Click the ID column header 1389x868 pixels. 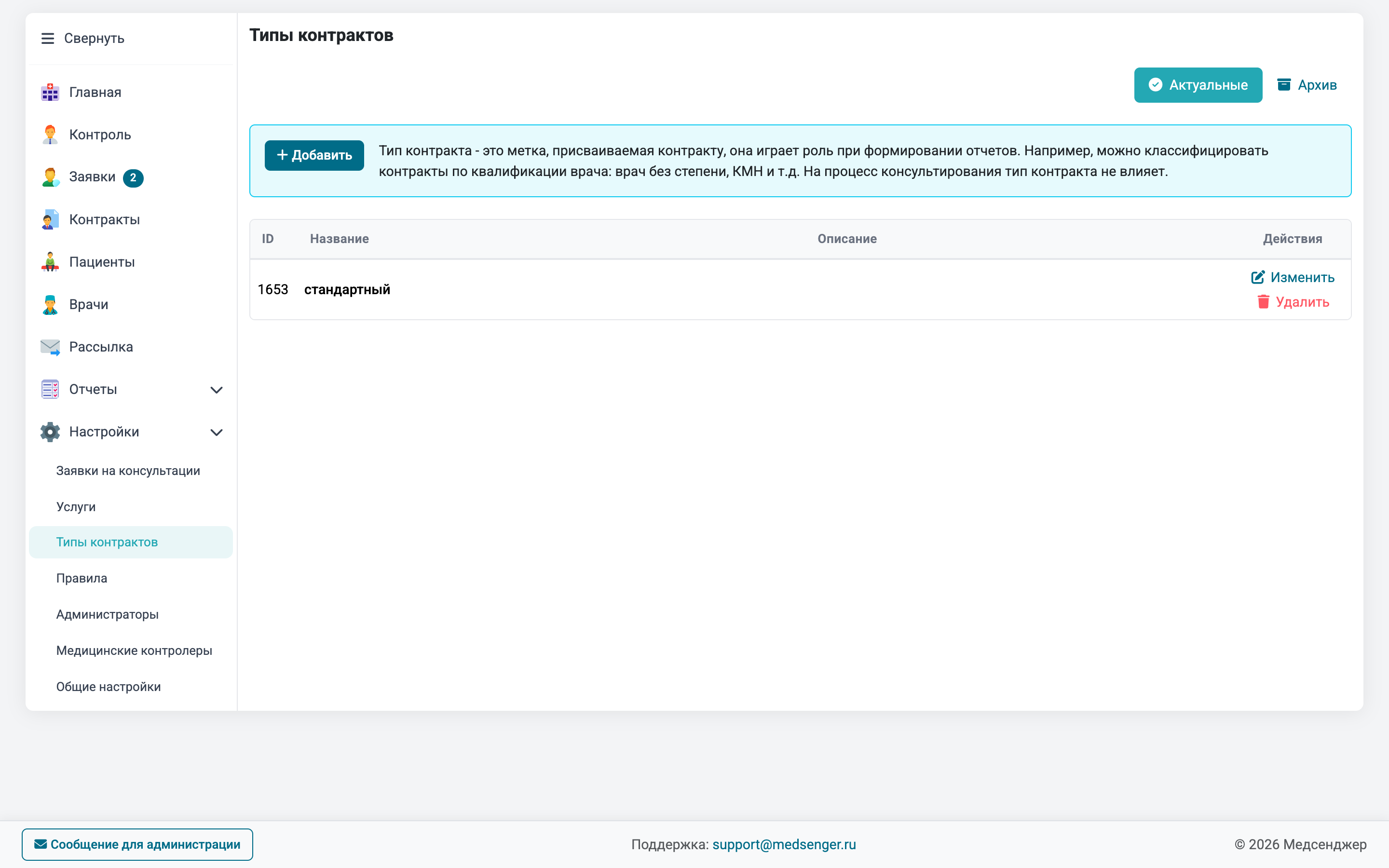(268, 239)
